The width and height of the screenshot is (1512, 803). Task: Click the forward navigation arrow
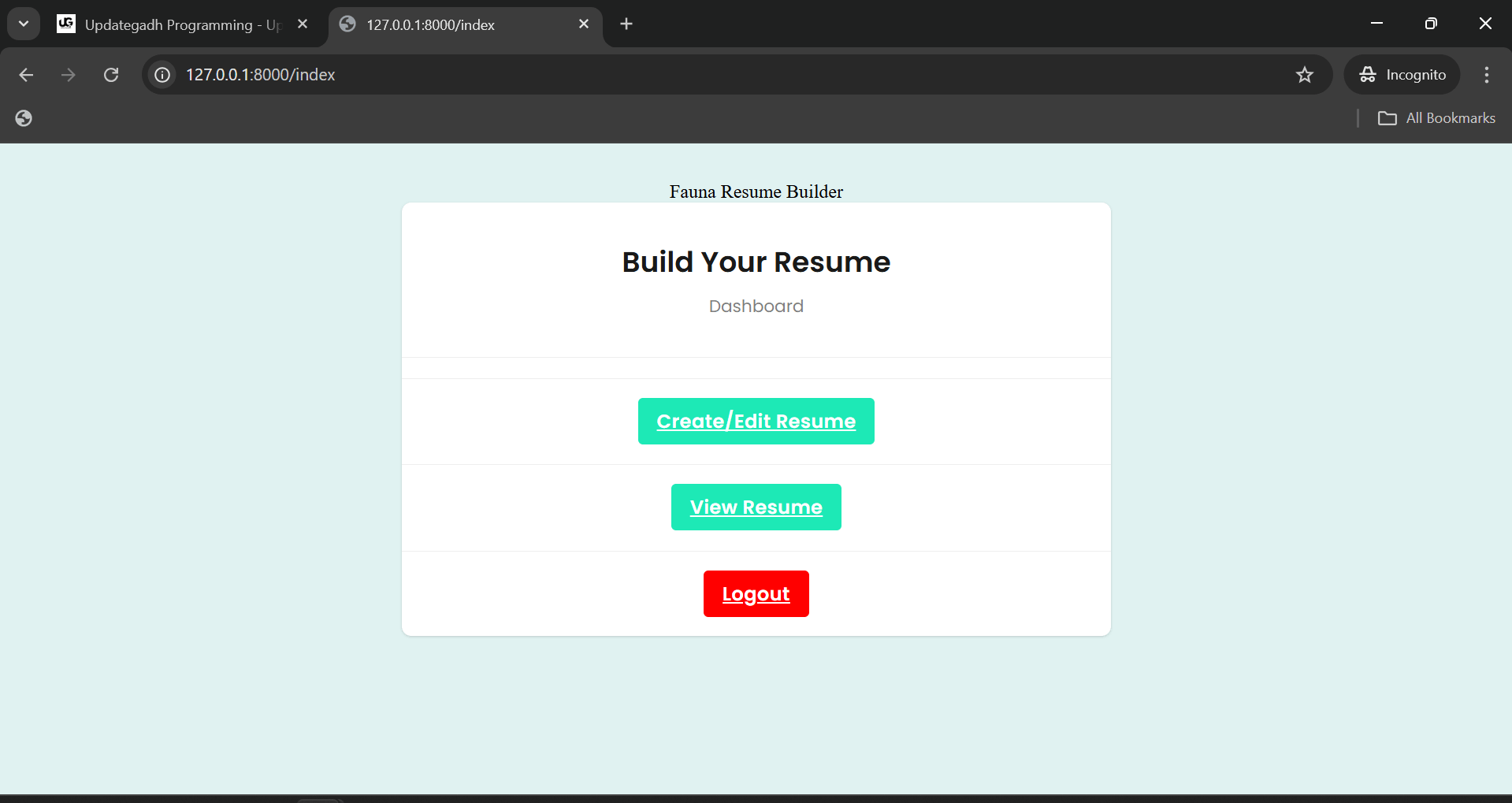coord(69,75)
